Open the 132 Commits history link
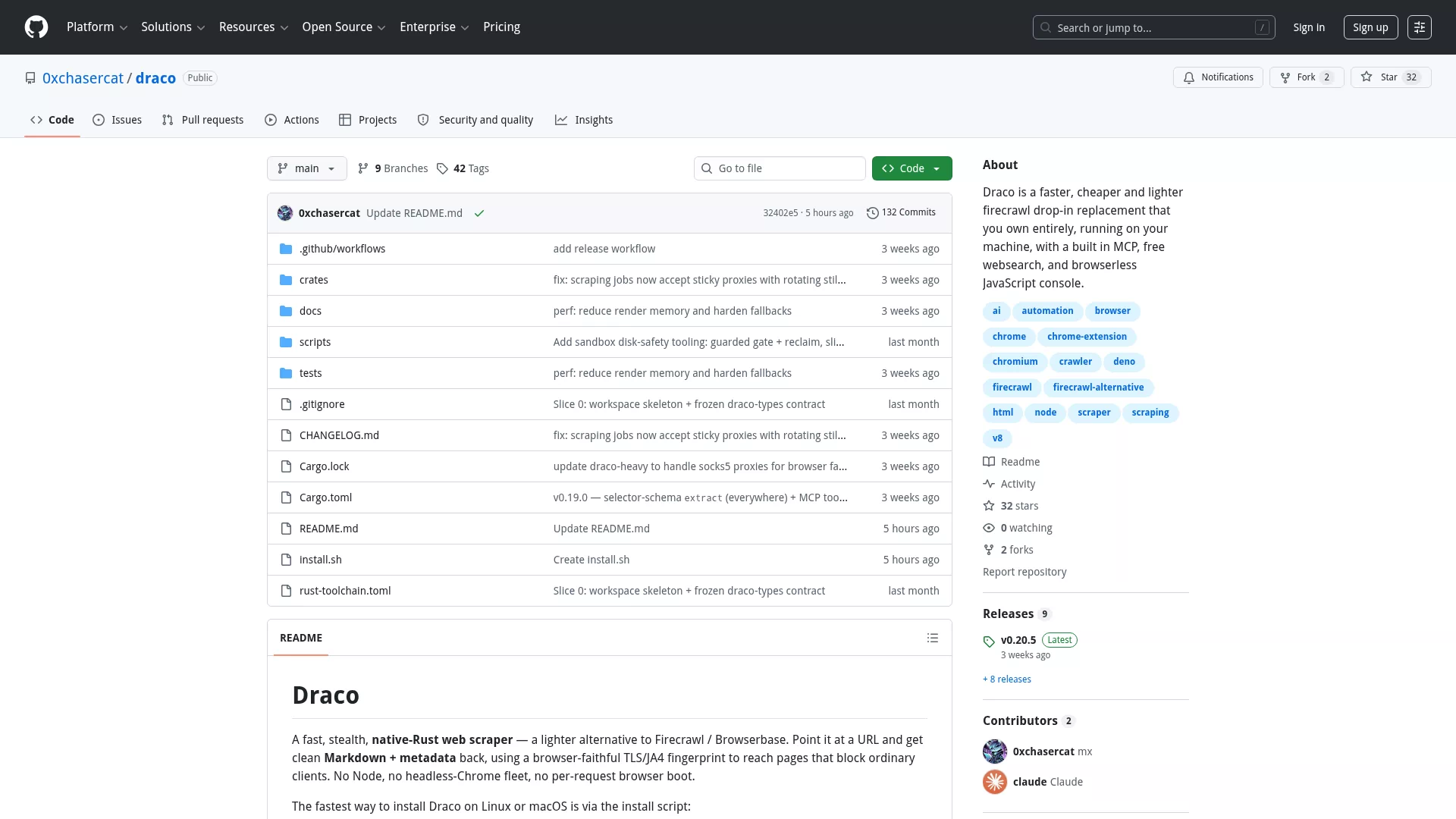The height and width of the screenshot is (819, 1456). click(x=901, y=213)
